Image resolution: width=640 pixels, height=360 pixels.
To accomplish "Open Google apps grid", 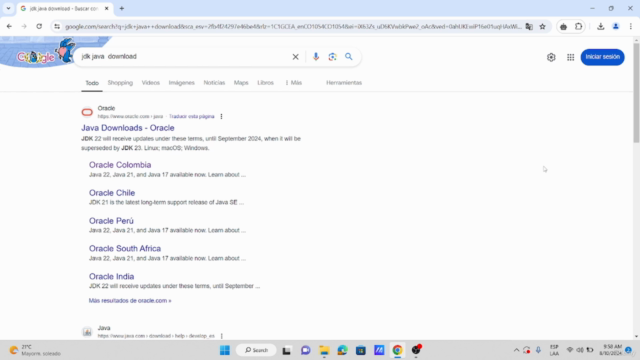I will (x=571, y=57).
